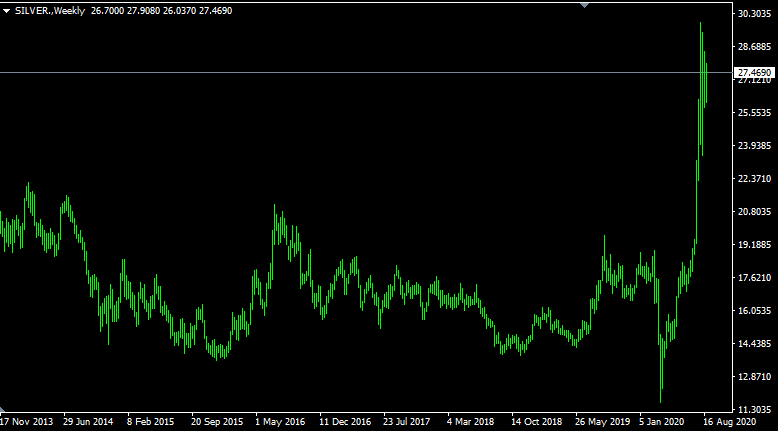
Task: Select the SILVER.,Weekly chart title text
Action: pyautogui.click(x=50, y=10)
